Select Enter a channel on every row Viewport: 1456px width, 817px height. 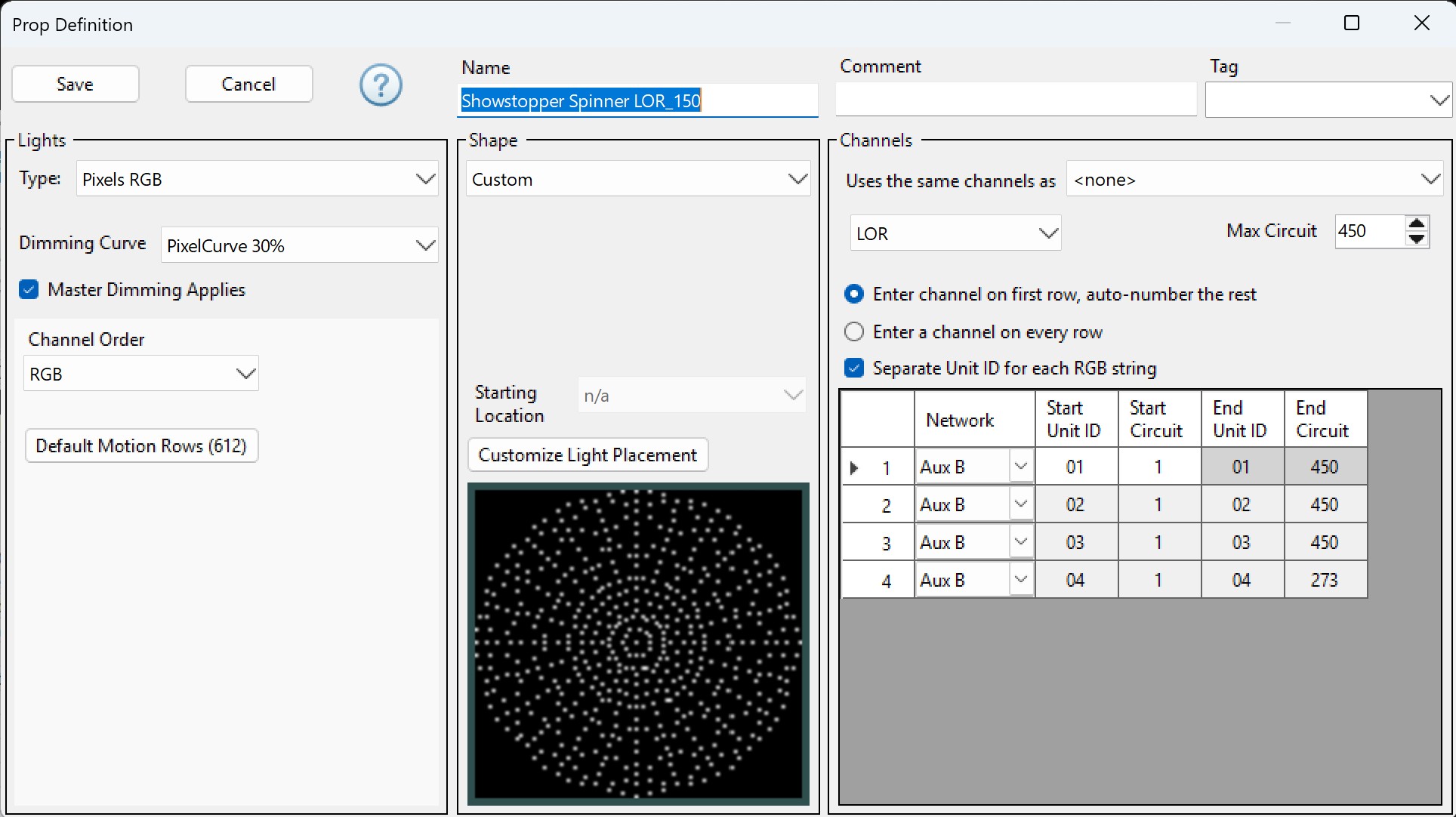click(x=854, y=331)
